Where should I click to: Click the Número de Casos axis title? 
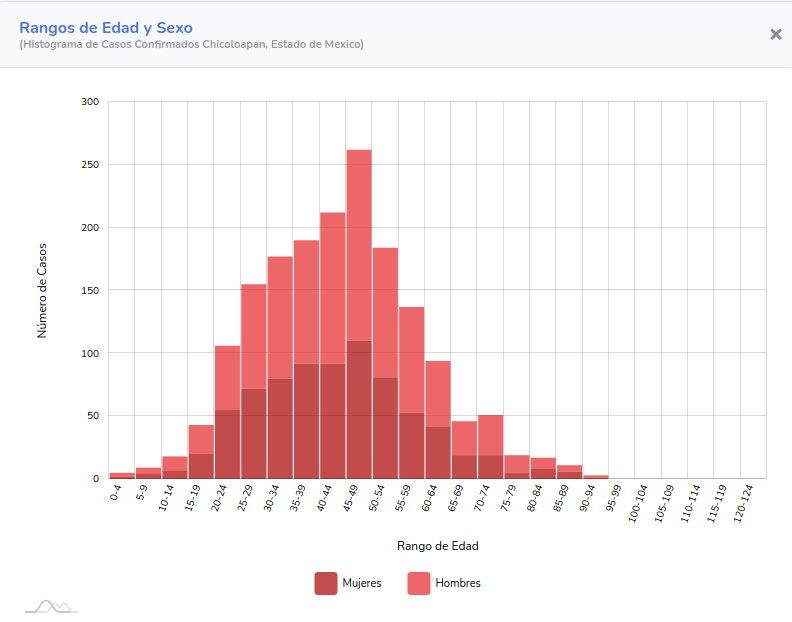coord(42,290)
